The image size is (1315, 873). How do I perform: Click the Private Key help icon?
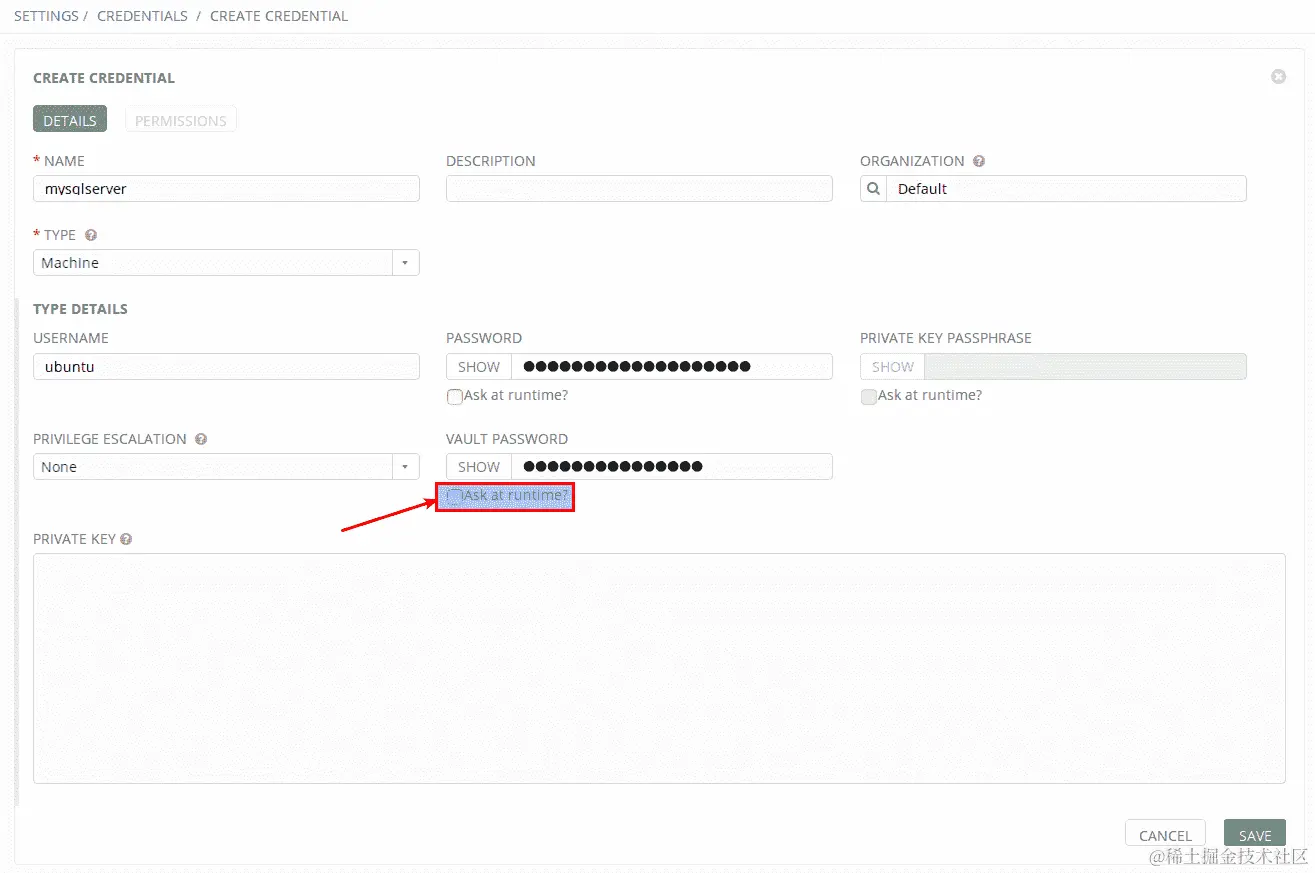[x=126, y=539]
